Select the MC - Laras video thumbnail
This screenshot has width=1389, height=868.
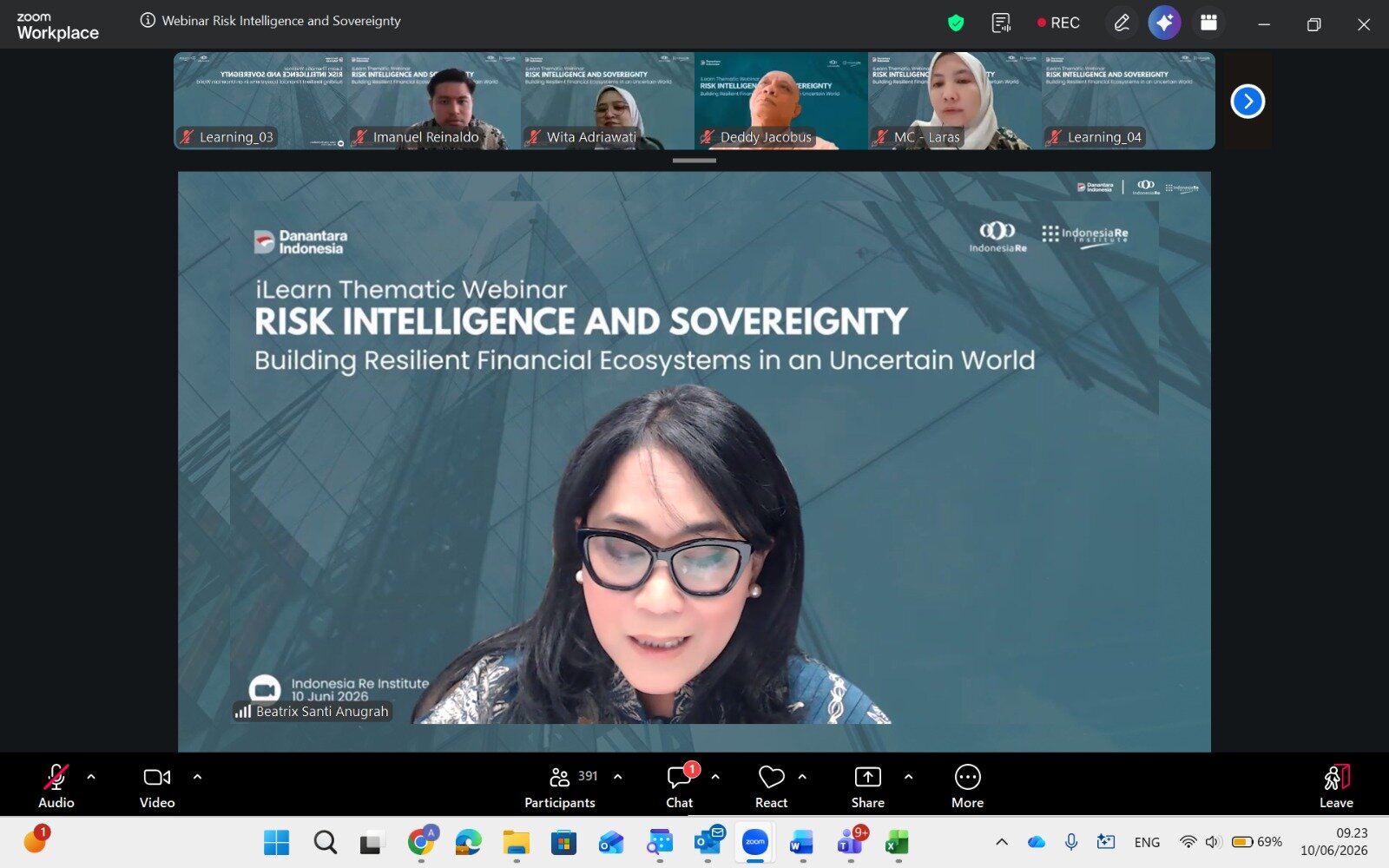pyautogui.click(x=955, y=101)
